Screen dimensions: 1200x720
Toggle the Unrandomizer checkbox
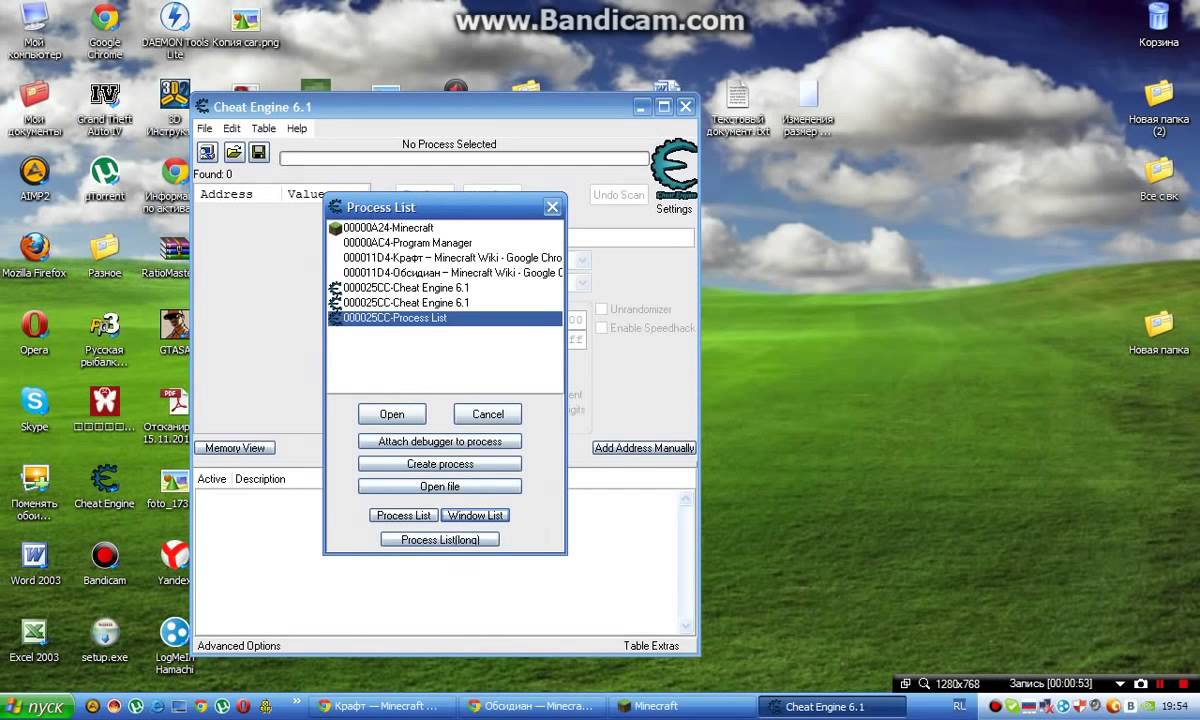(602, 309)
